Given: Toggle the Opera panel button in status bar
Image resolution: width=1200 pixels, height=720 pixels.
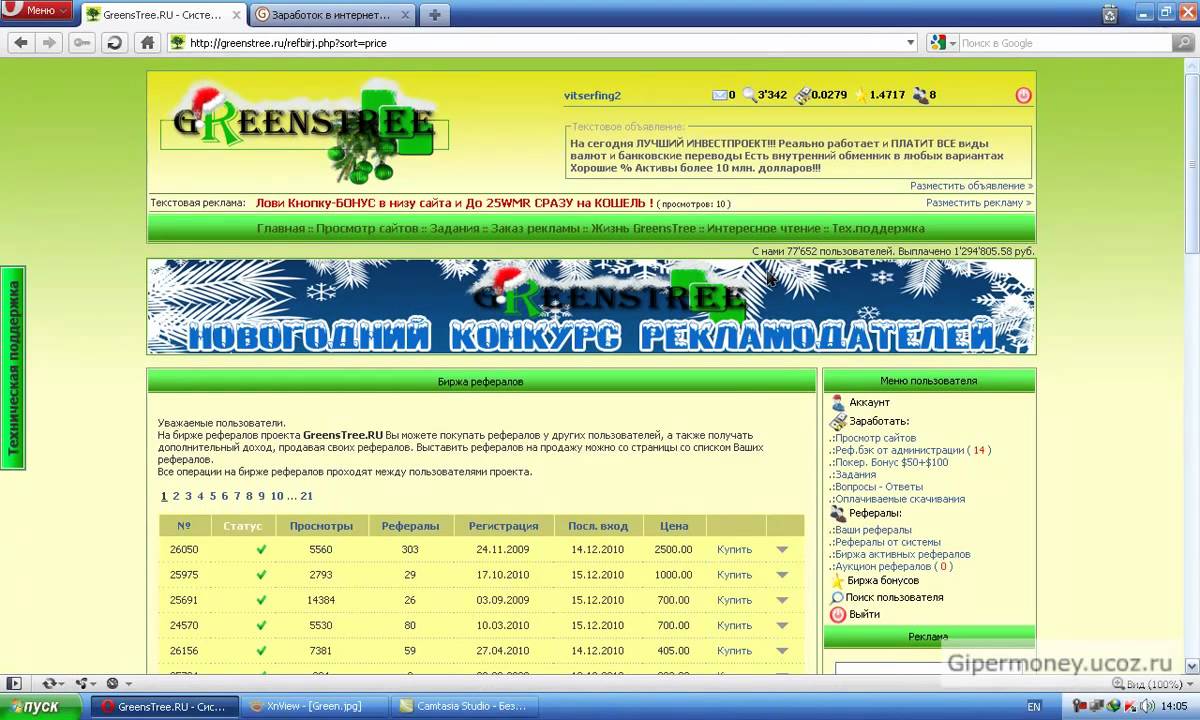Looking at the screenshot, I should pos(14,683).
